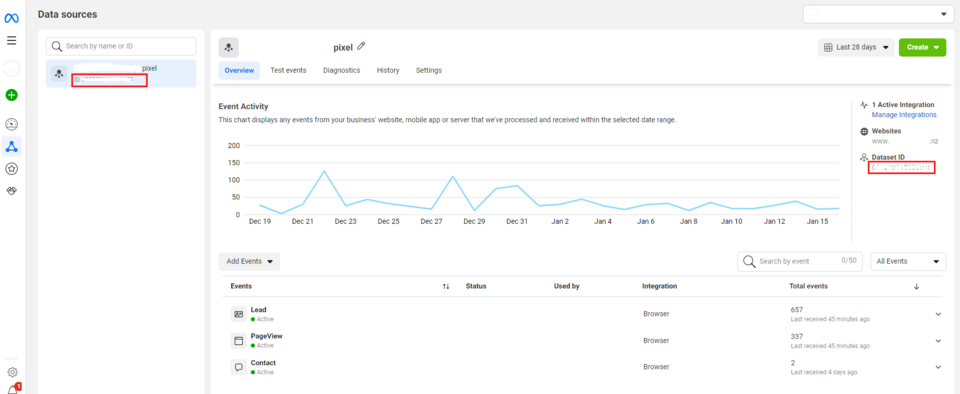Click the Search by name or ID field
The height and width of the screenshot is (394, 960).
pyautogui.click(x=121, y=46)
